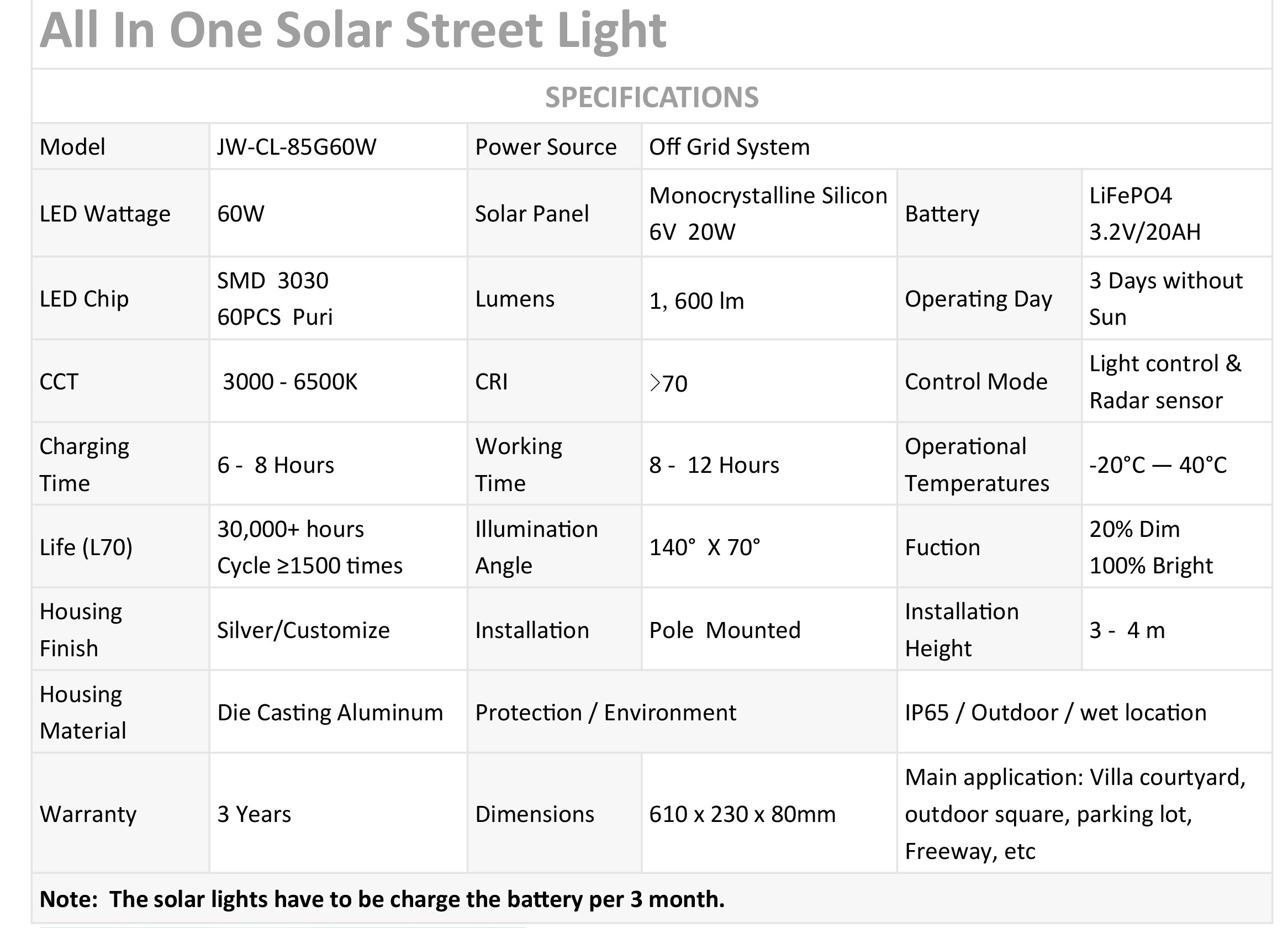Select the "Monocrystalline Silicon 6V 20W" cell
Screen dimensions: 1288x928
pyautogui.click(x=768, y=214)
